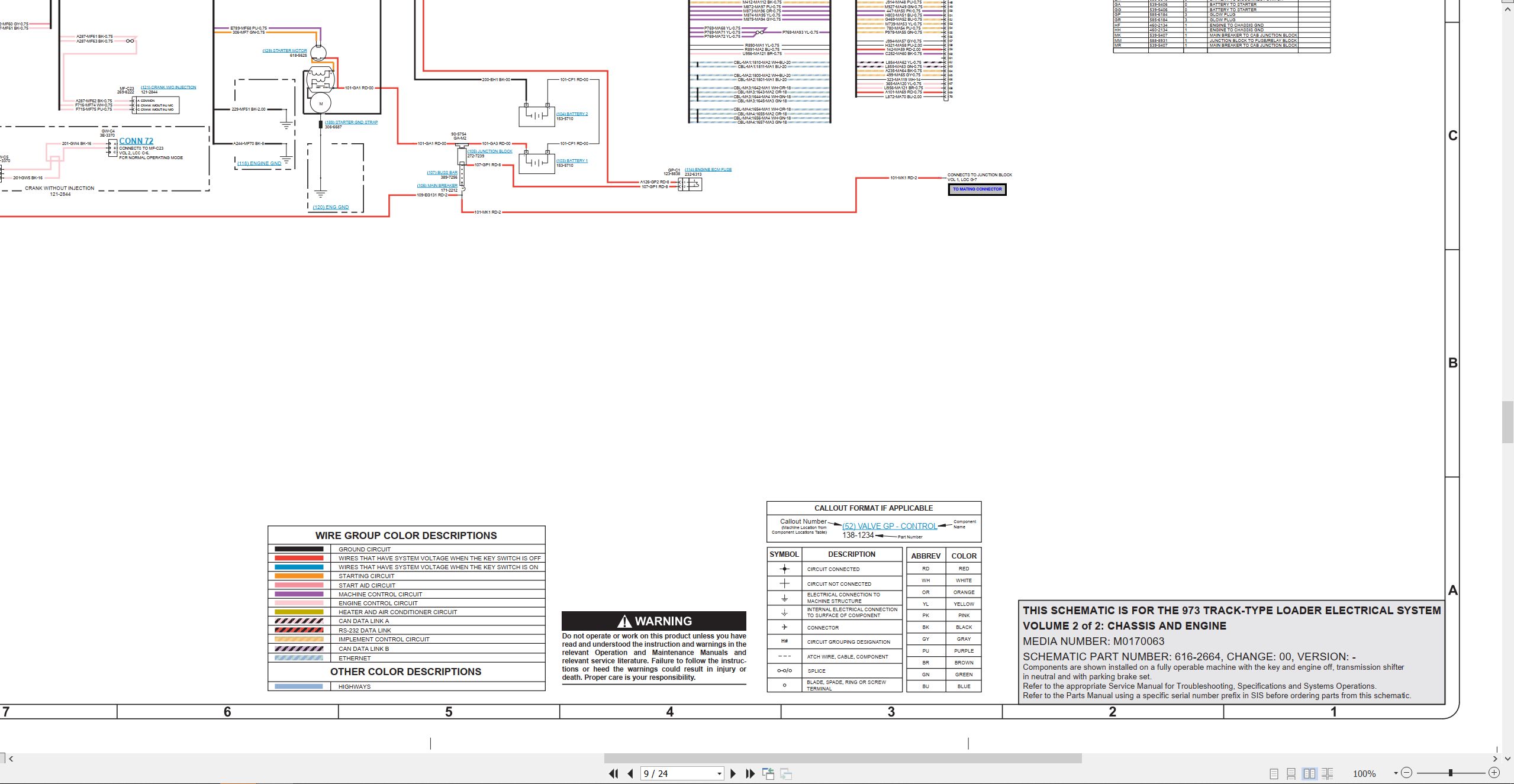Click the PURPLE color abbreviation cell
Viewport: 1514px width, 784px height.
(x=964, y=651)
